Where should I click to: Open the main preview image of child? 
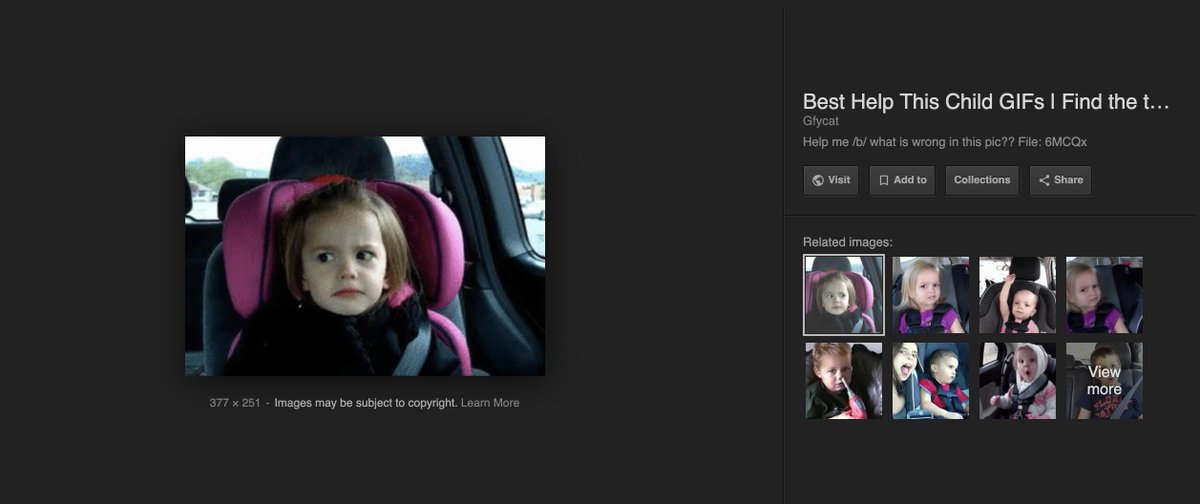point(365,256)
